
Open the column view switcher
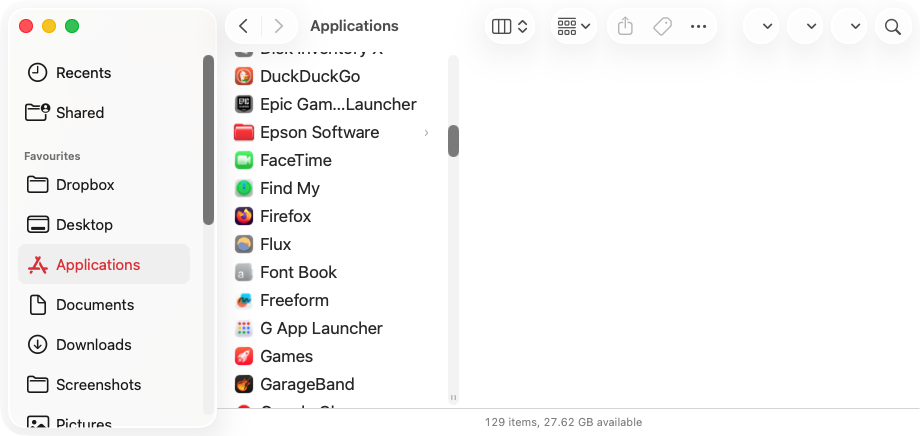(x=510, y=26)
